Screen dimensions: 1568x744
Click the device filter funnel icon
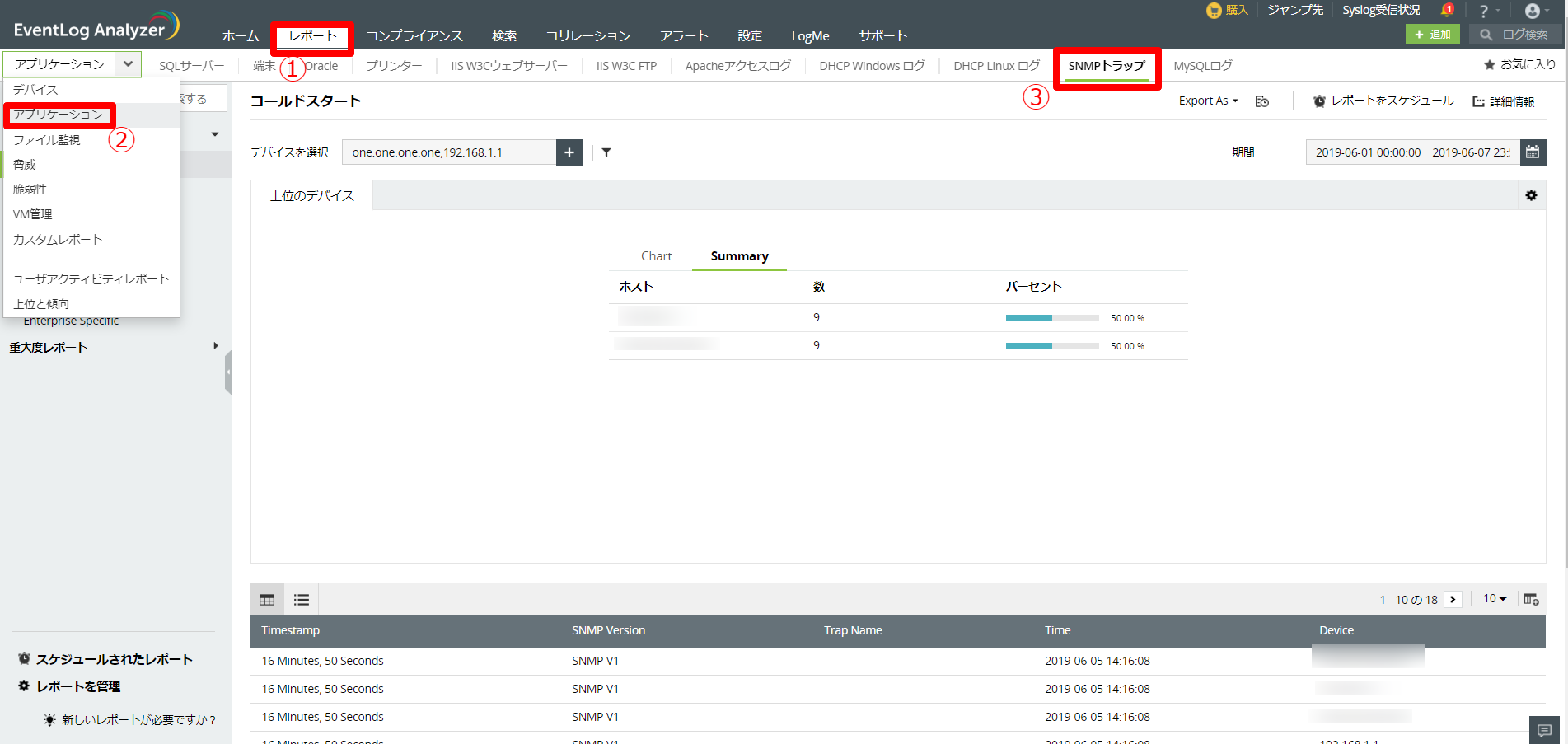pyautogui.click(x=606, y=152)
